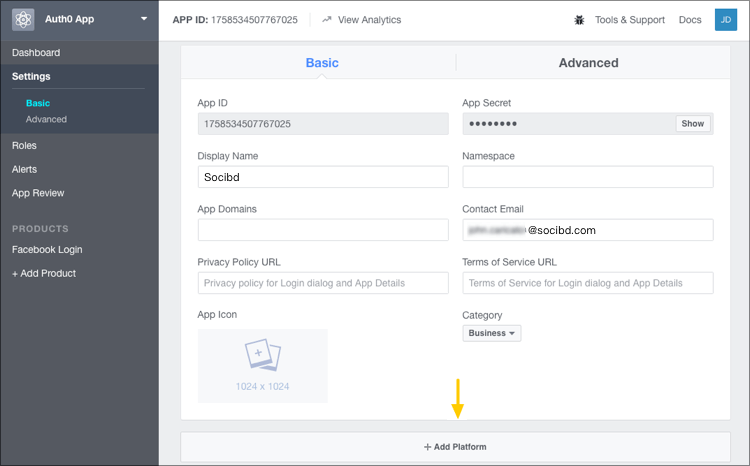The width and height of the screenshot is (750, 466).
Task: Click the bug icon near Tools & Support
Action: pos(579,20)
